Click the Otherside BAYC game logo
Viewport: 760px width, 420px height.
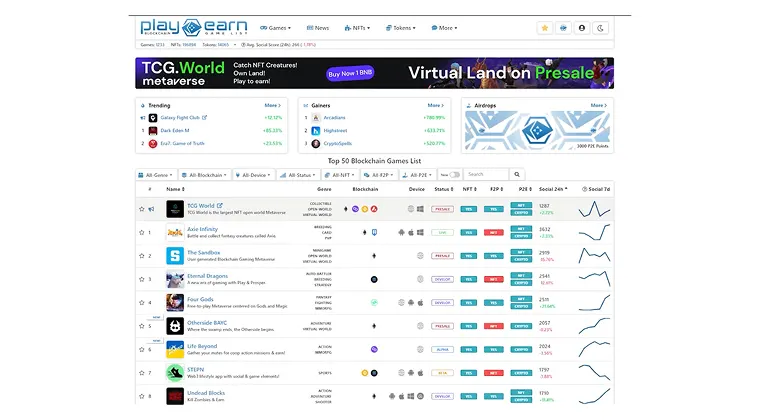[174, 326]
